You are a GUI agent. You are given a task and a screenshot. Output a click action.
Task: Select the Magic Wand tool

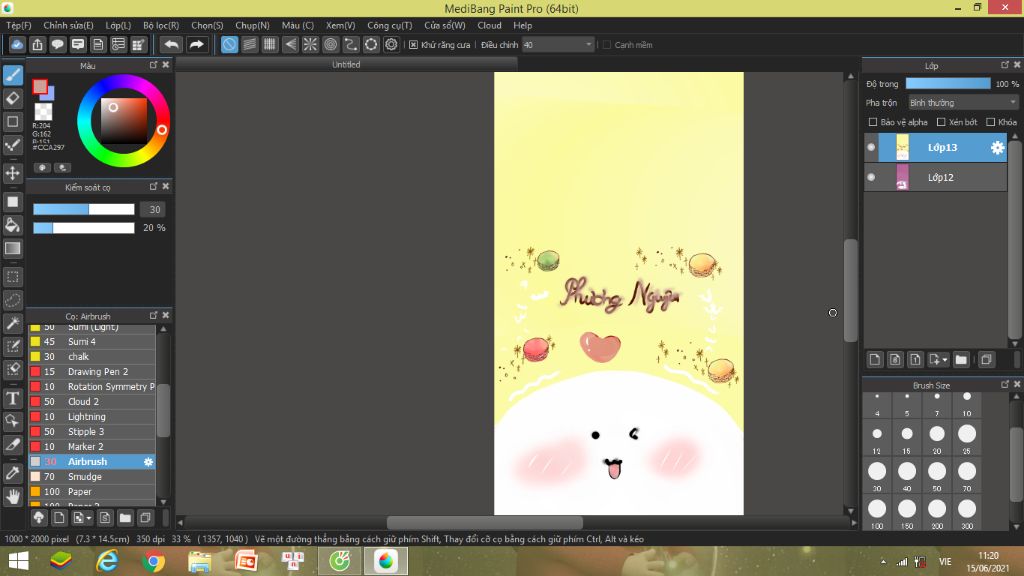coord(12,323)
